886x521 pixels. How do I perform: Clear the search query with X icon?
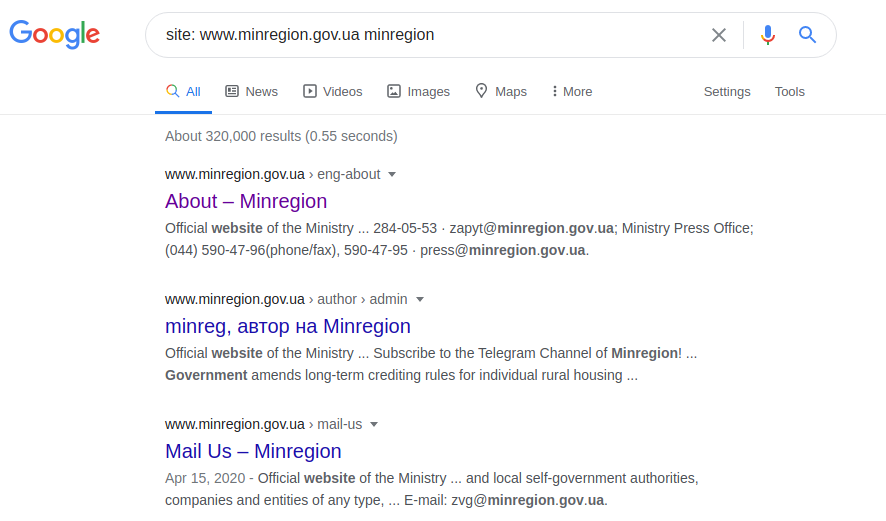[x=719, y=35]
